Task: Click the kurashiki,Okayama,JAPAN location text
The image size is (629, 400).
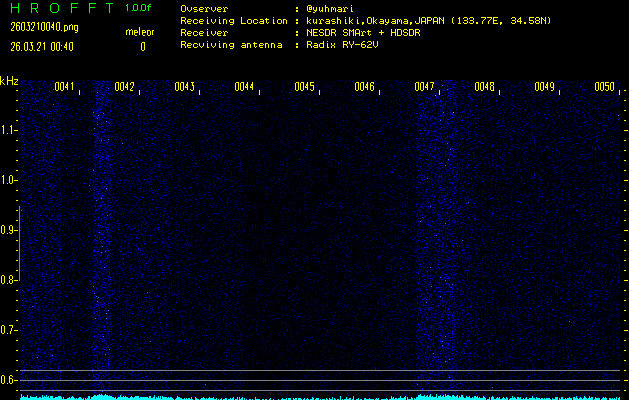Action: coord(428,21)
